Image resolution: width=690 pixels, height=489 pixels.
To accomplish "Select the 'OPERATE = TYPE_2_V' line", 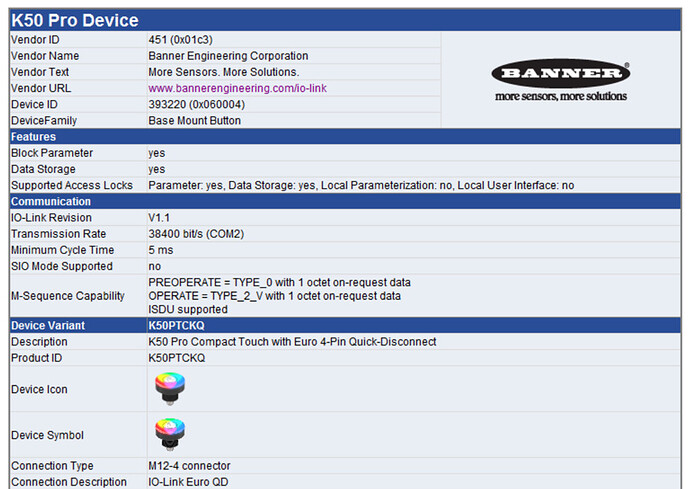I will click(275, 296).
